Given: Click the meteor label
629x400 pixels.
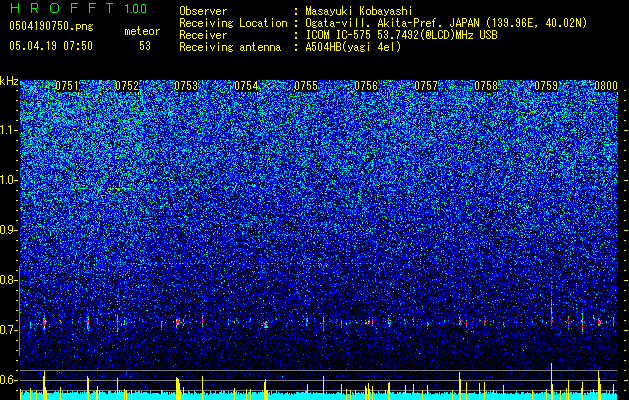Looking at the screenshot, I should (x=142, y=31).
